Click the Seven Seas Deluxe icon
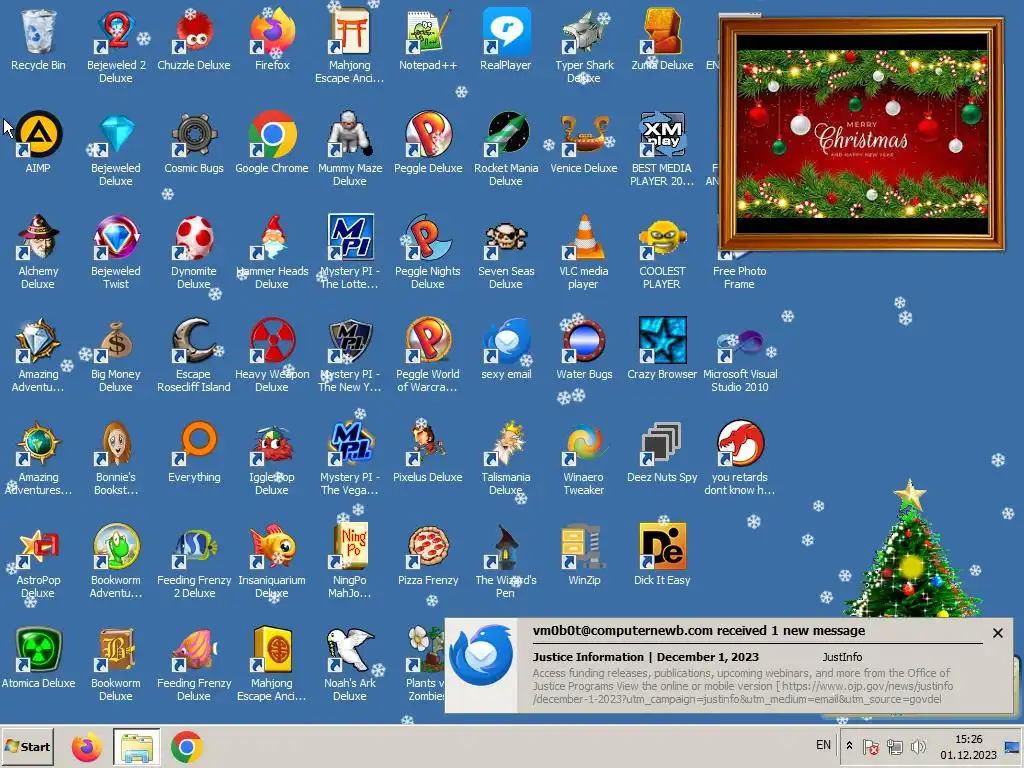Screen dimensions: 1024x768 505,251
